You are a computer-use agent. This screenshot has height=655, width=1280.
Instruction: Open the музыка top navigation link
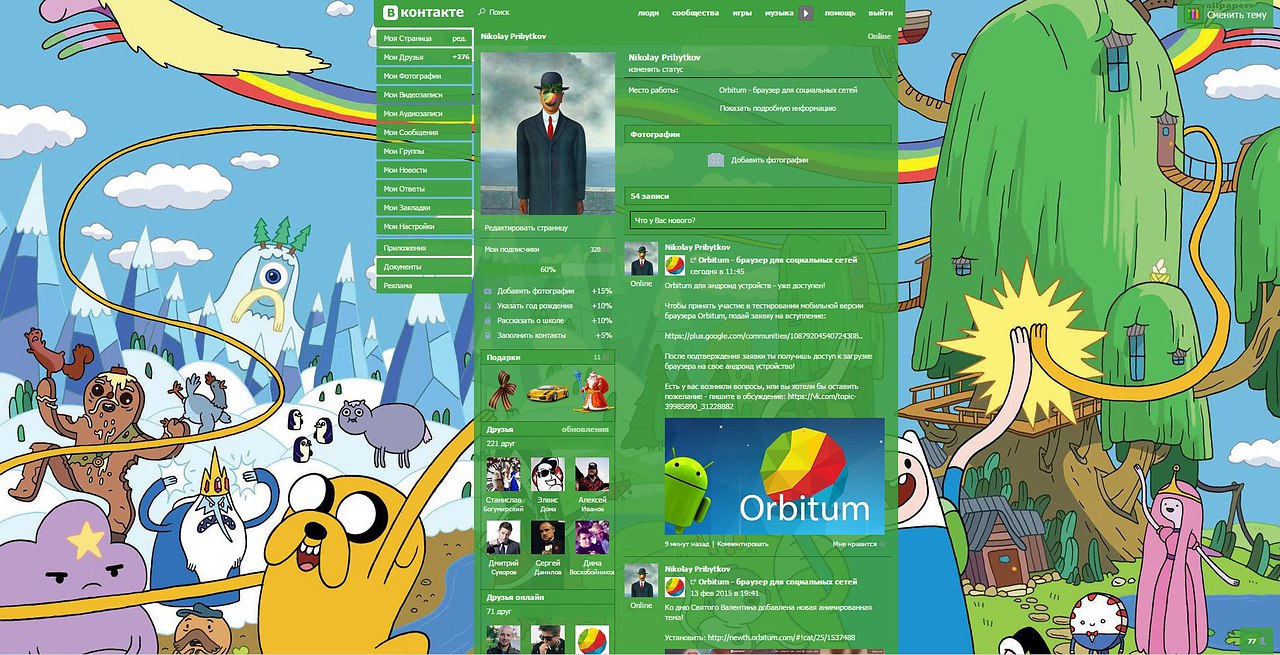pyautogui.click(x=779, y=13)
